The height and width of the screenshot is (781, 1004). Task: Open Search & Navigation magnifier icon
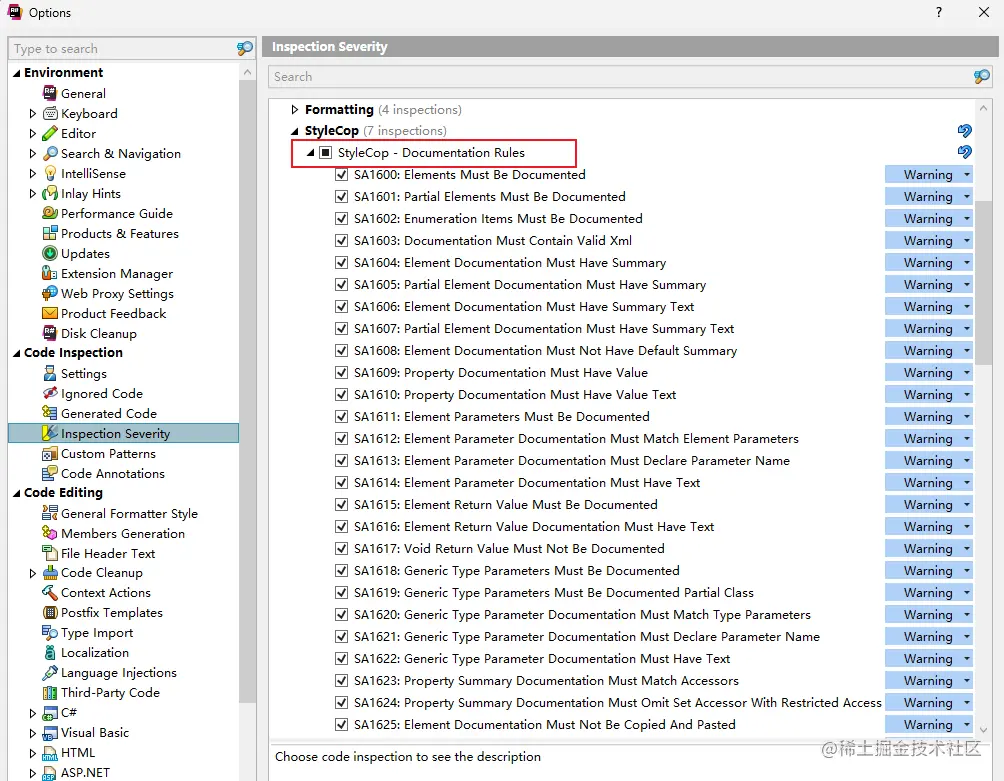(x=49, y=153)
